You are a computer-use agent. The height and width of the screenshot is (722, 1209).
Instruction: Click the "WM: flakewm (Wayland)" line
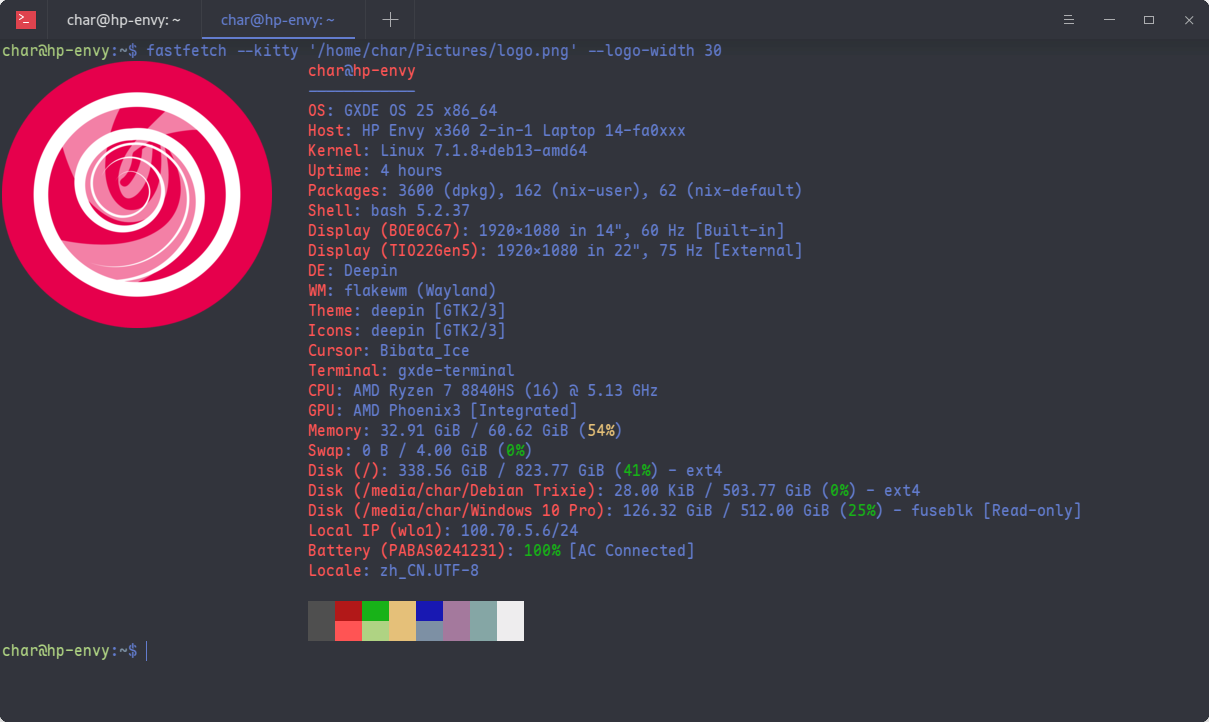402,291
